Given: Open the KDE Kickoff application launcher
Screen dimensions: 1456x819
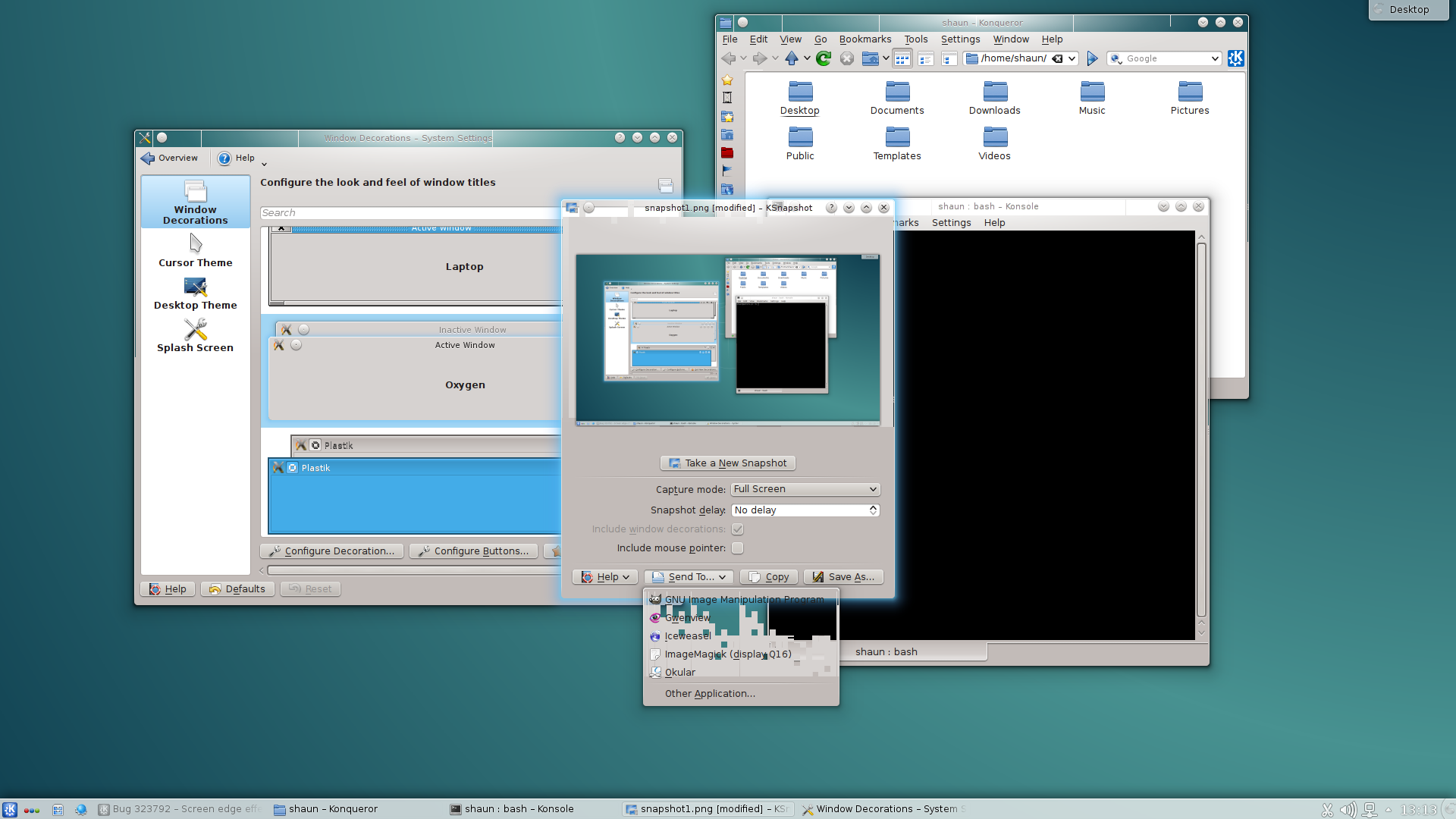Looking at the screenshot, I should (x=10, y=809).
